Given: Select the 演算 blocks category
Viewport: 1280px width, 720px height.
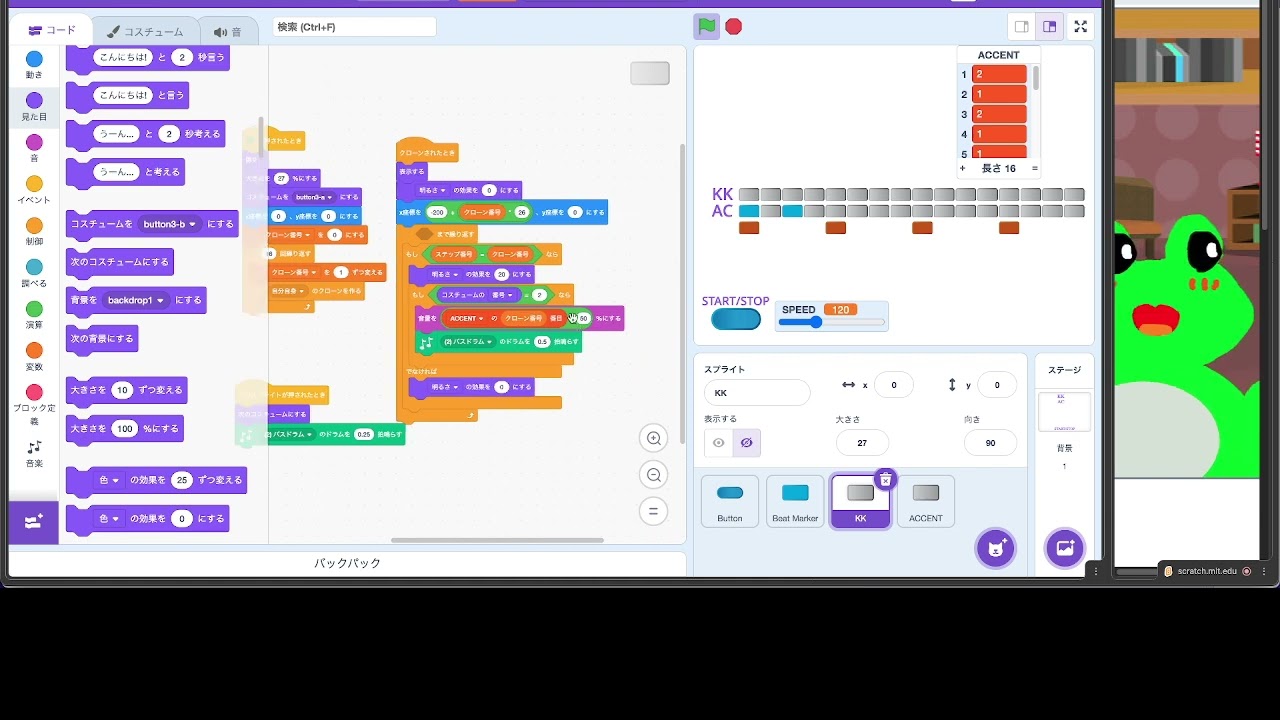Looking at the screenshot, I should [34, 315].
